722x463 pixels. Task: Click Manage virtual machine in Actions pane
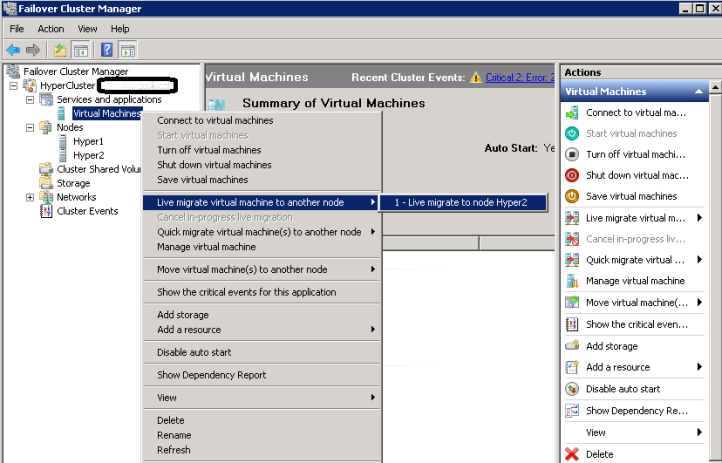635,281
